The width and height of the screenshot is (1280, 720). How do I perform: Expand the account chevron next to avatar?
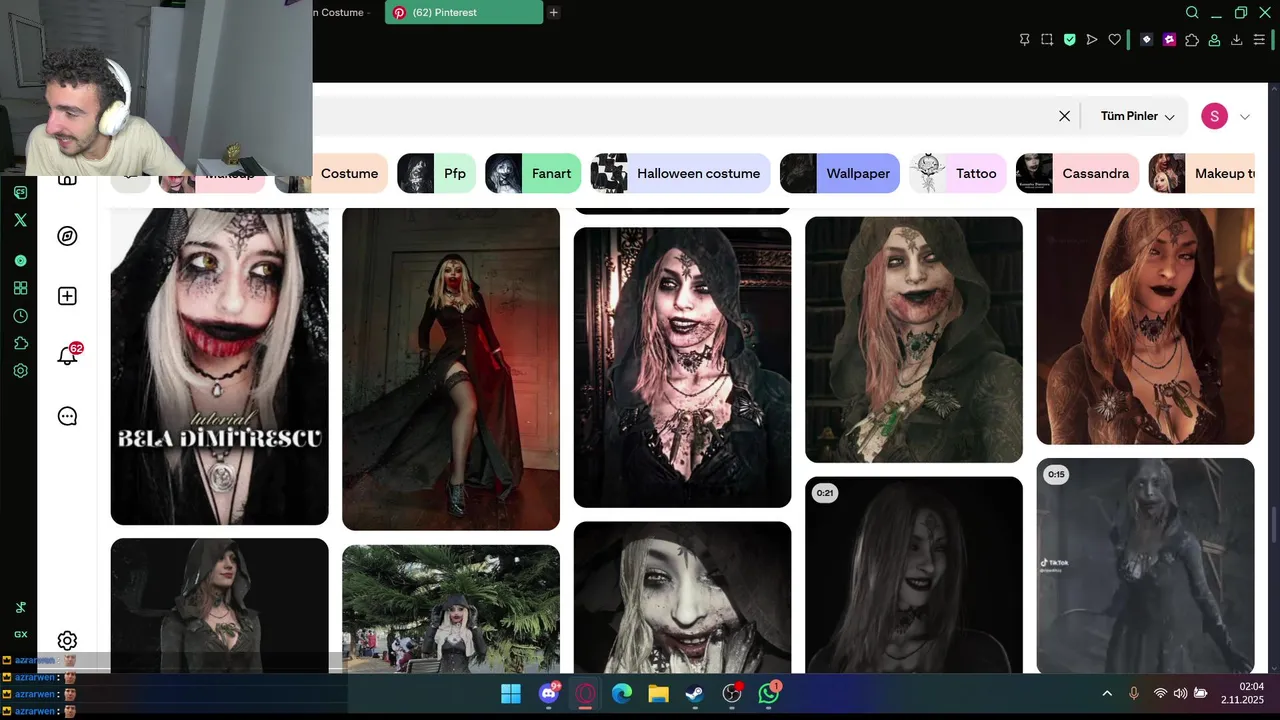pyautogui.click(x=1245, y=117)
